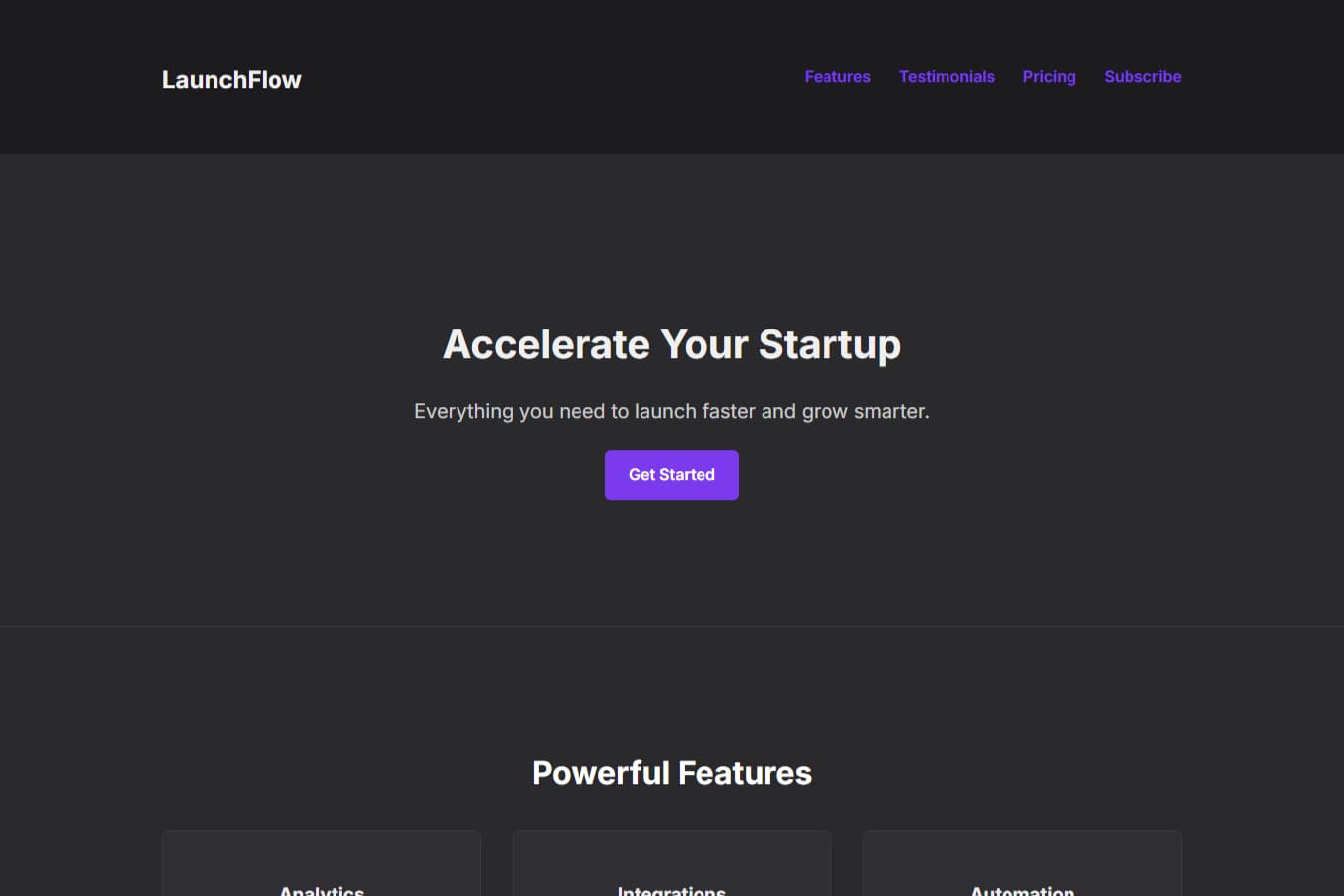The width and height of the screenshot is (1344, 896).
Task: Open the Subscribe link in the header
Action: click(x=1142, y=76)
